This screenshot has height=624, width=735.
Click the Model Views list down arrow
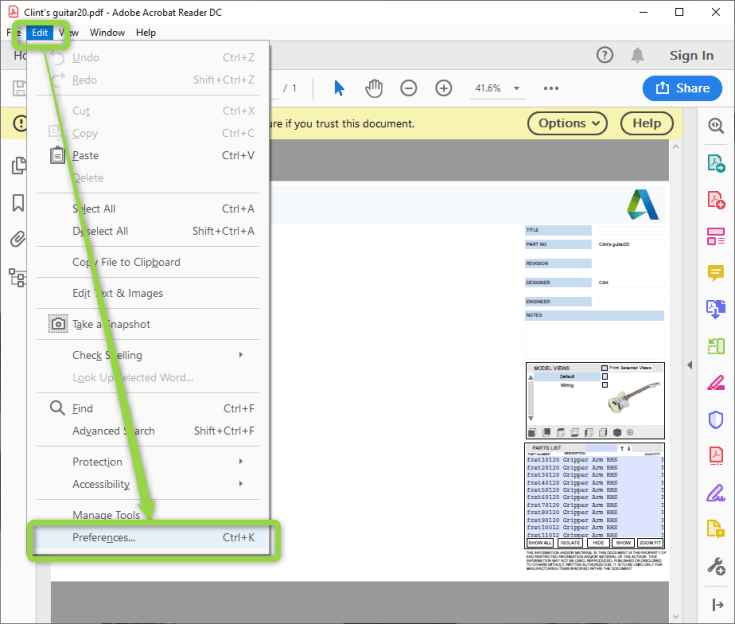(531, 418)
